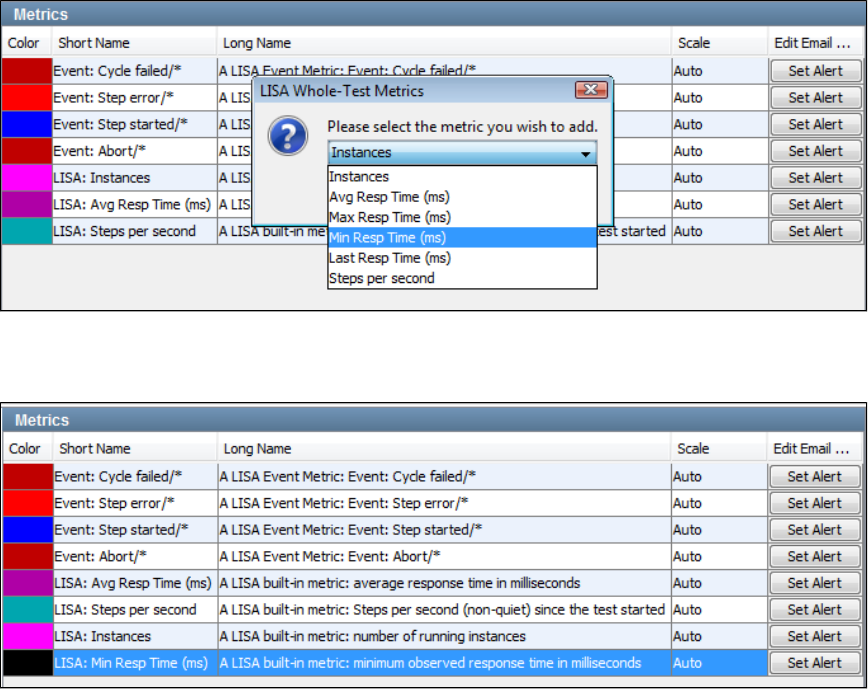Select the 'LISA: Min Resp Time (ms)' cell
The image size is (868, 689).
[136, 663]
